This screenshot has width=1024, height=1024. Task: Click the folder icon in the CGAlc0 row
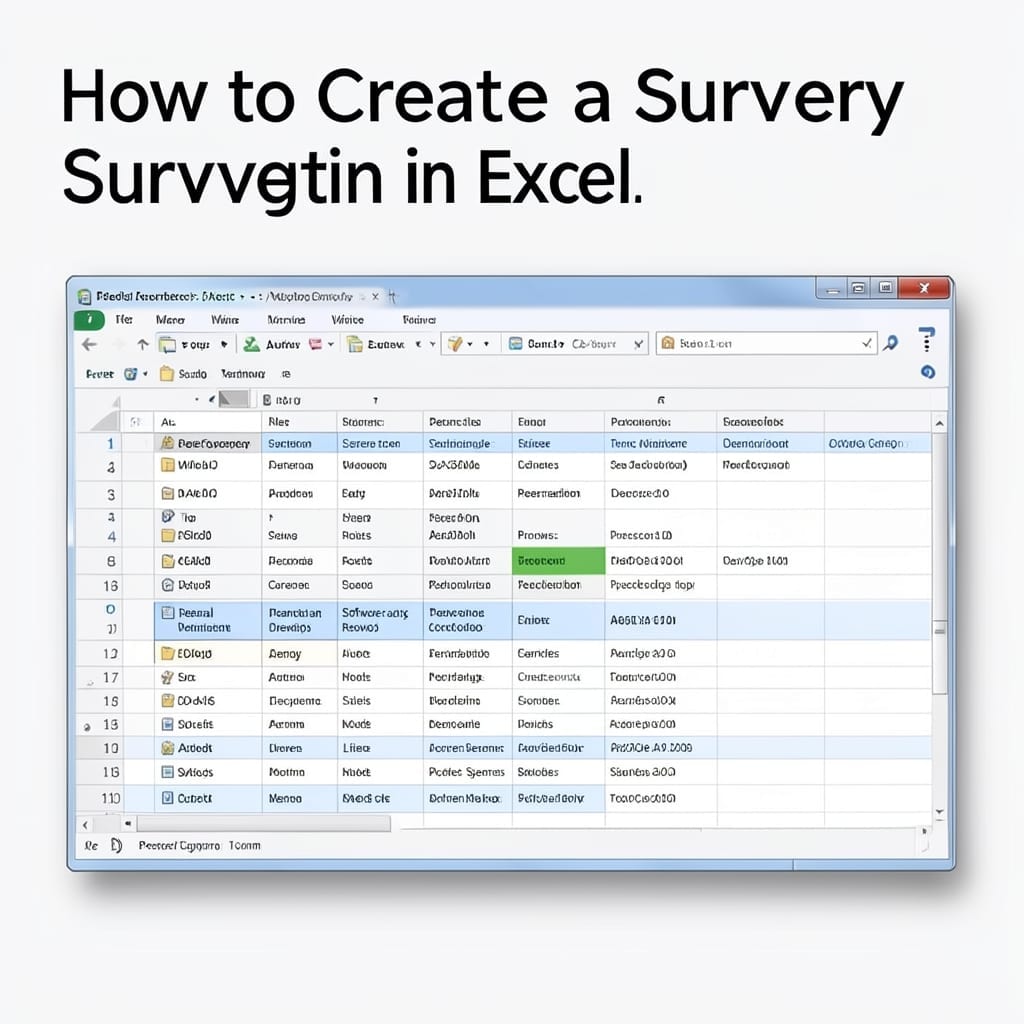click(x=168, y=560)
